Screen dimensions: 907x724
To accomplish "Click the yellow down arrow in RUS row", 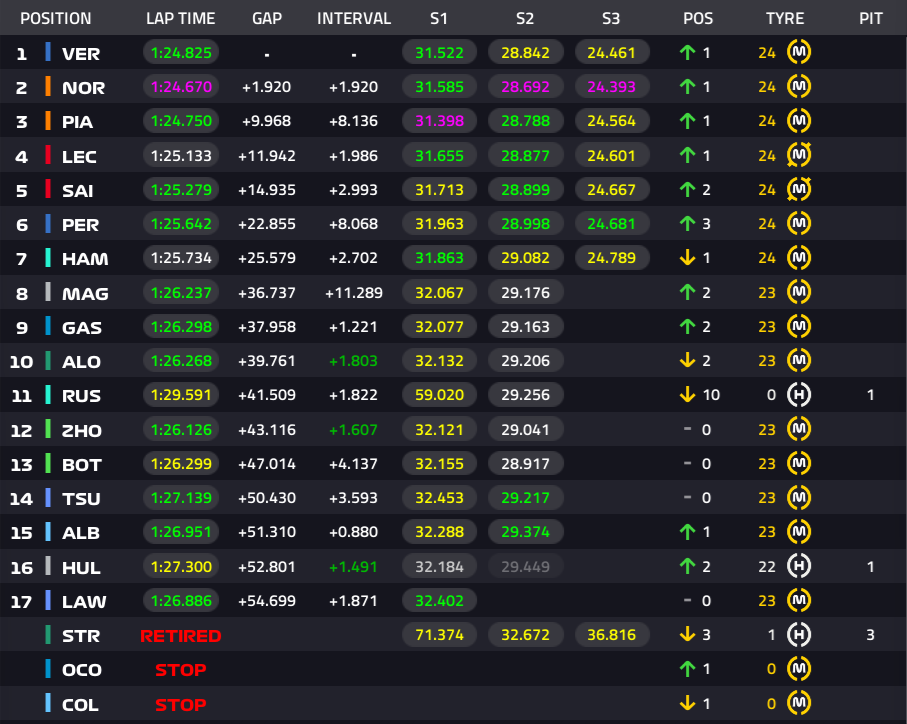I will [x=687, y=394].
